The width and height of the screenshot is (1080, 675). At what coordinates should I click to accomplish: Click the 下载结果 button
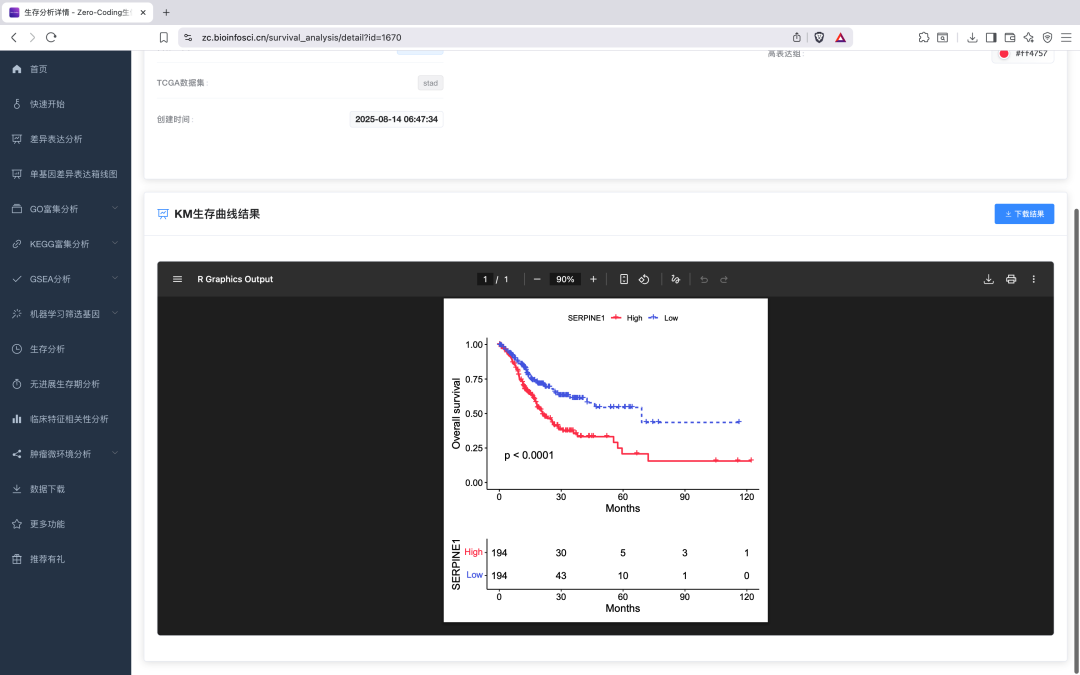pyautogui.click(x=1024, y=214)
